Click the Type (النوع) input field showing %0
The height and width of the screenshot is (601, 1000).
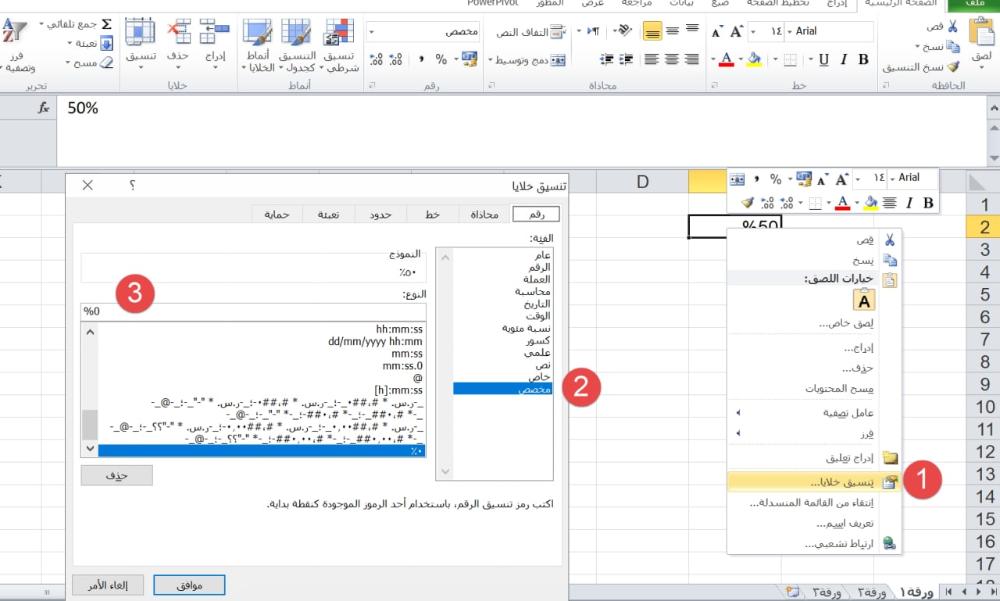[x=253, y=311]
